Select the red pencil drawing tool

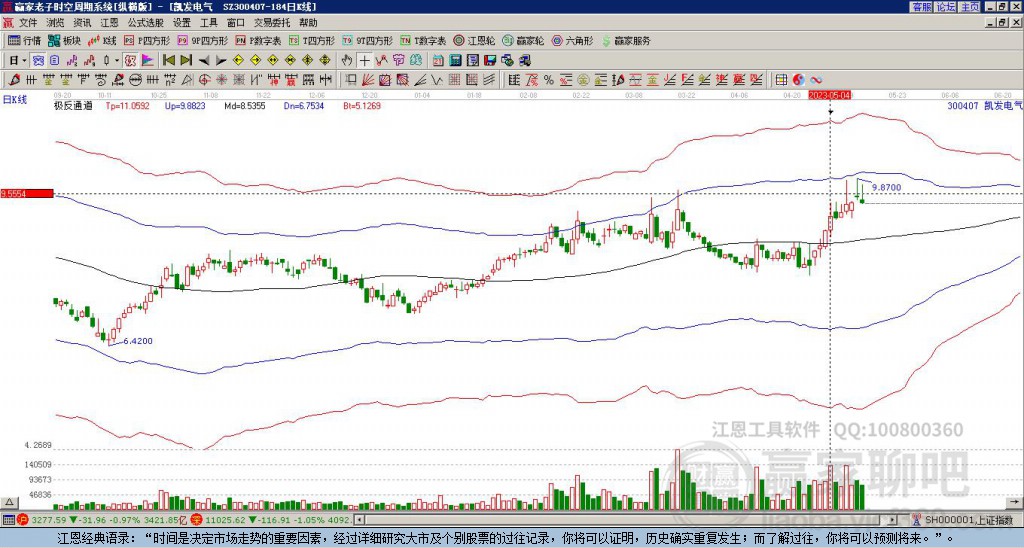[13, 80]
